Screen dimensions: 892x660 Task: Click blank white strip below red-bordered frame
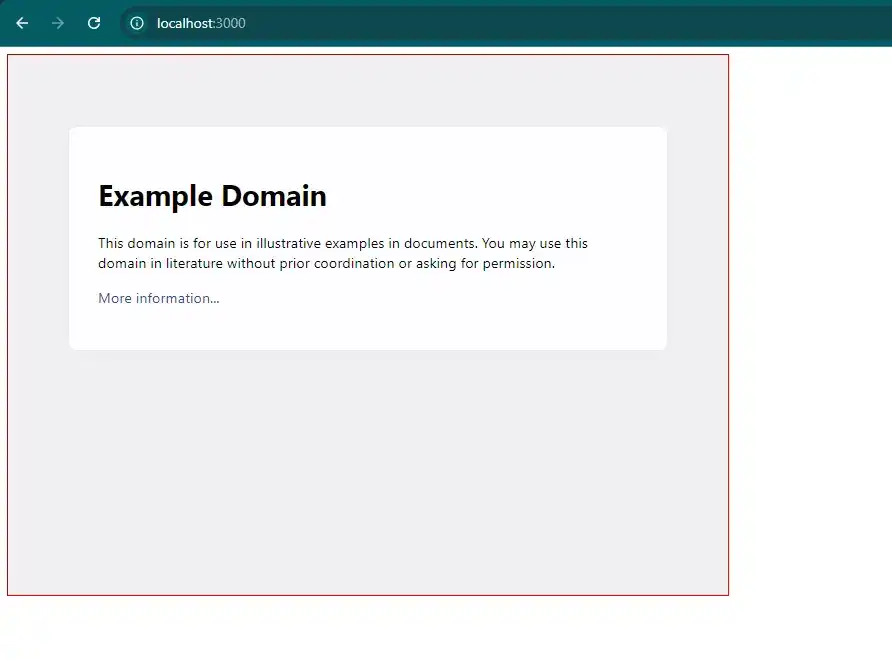coord(400,628)
